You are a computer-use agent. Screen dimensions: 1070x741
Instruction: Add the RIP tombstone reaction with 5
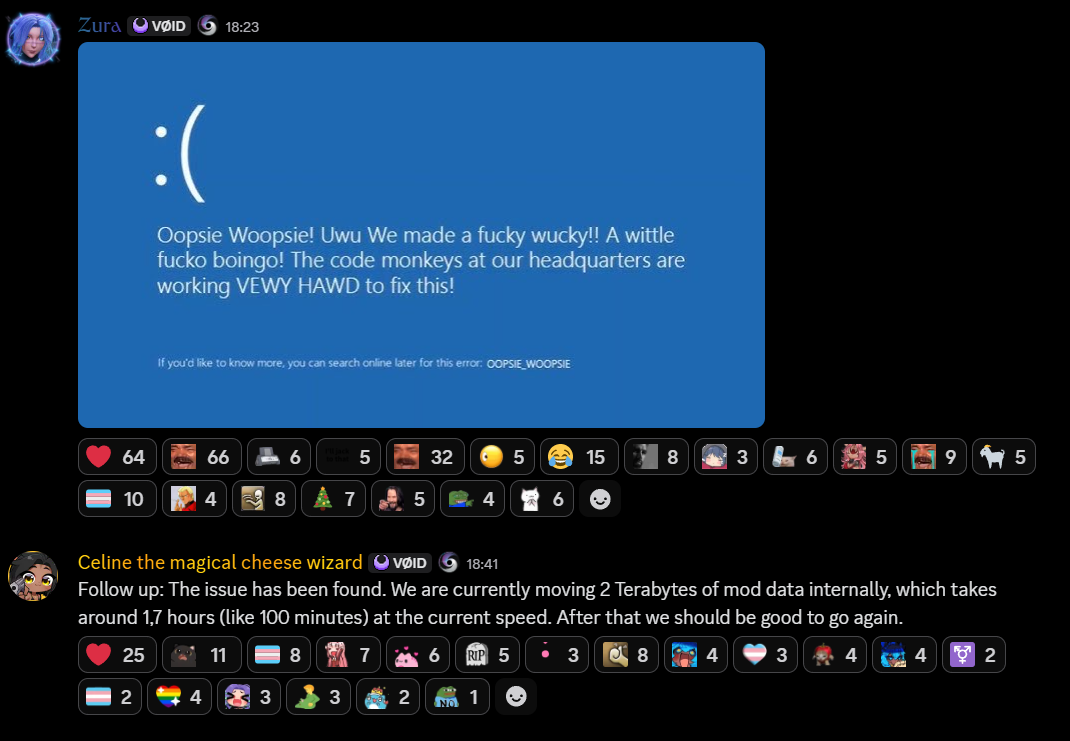click(x=487, y=654)
